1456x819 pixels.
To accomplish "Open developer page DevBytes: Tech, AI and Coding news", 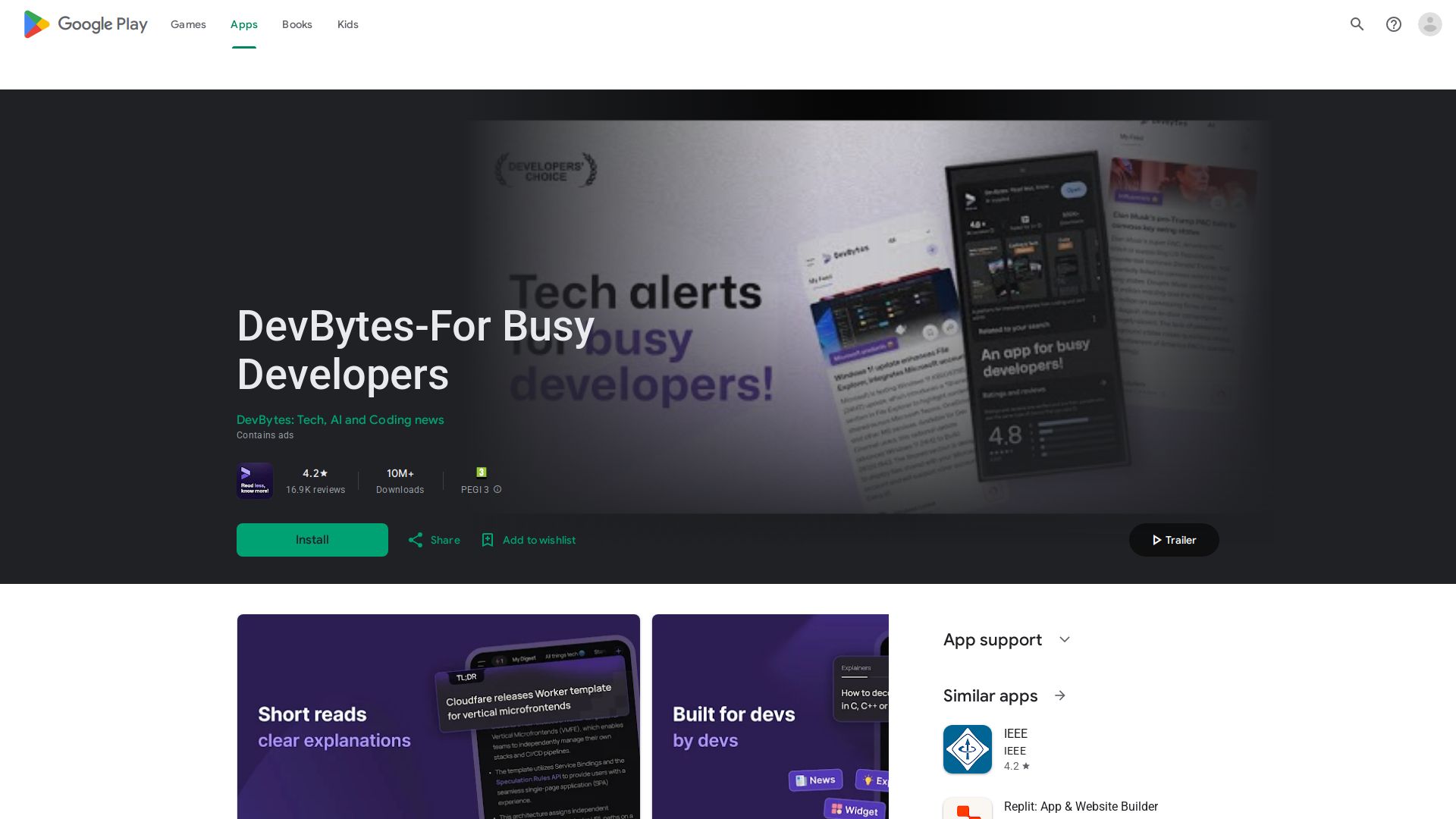I will (340, 419).
